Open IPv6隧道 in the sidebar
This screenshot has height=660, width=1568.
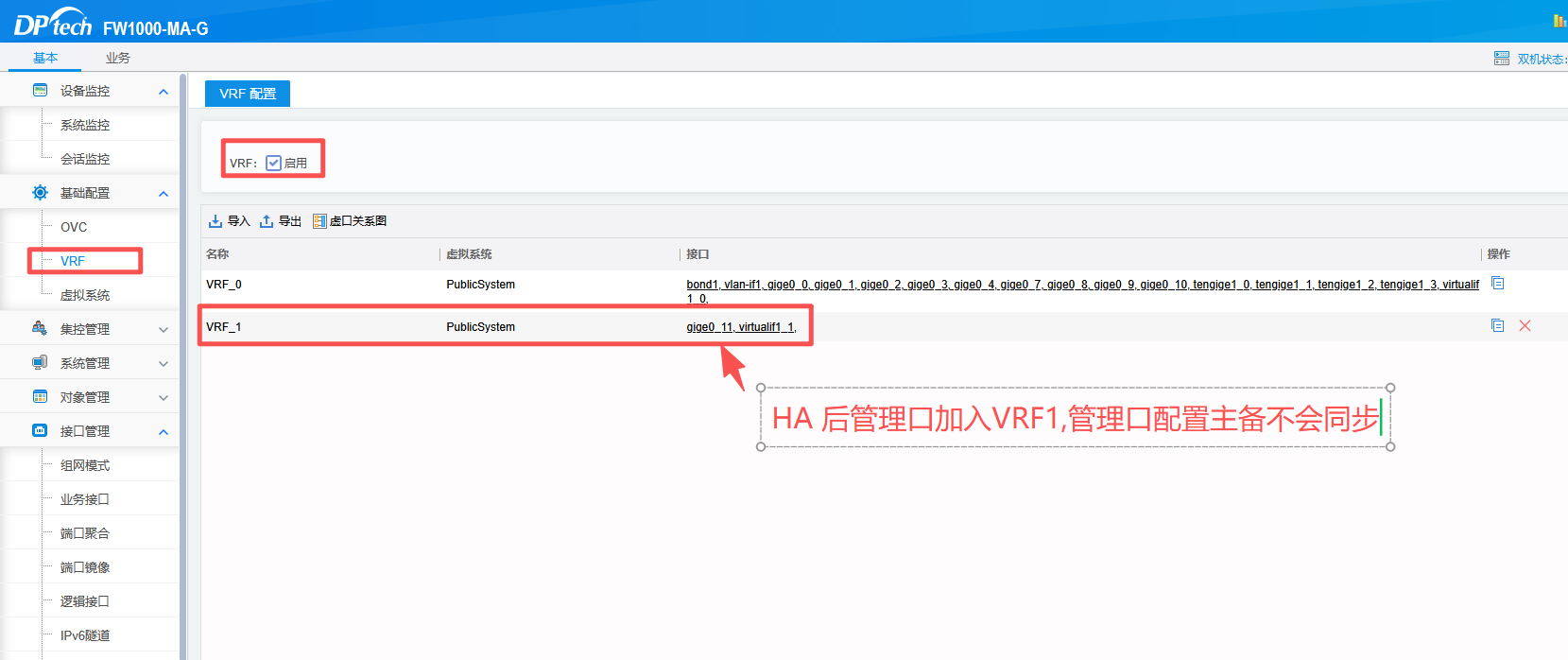85,635
